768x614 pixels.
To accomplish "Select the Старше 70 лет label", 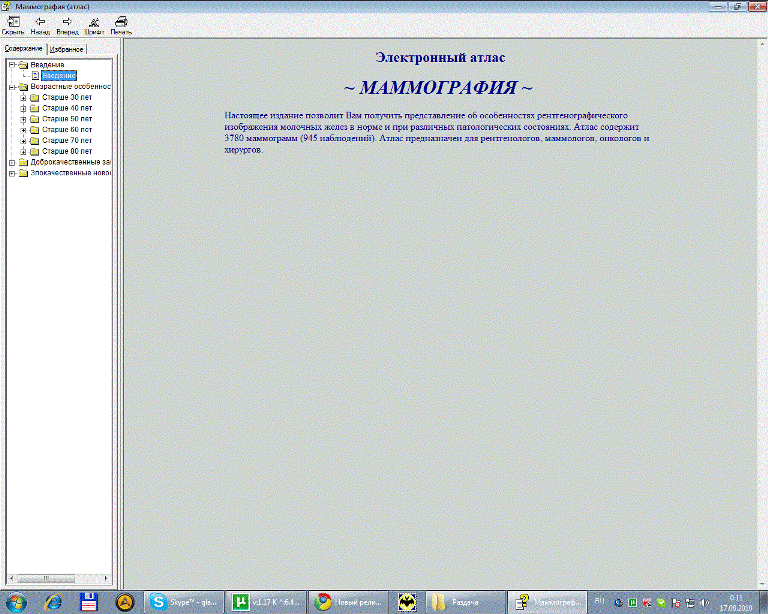I will 67,140.
